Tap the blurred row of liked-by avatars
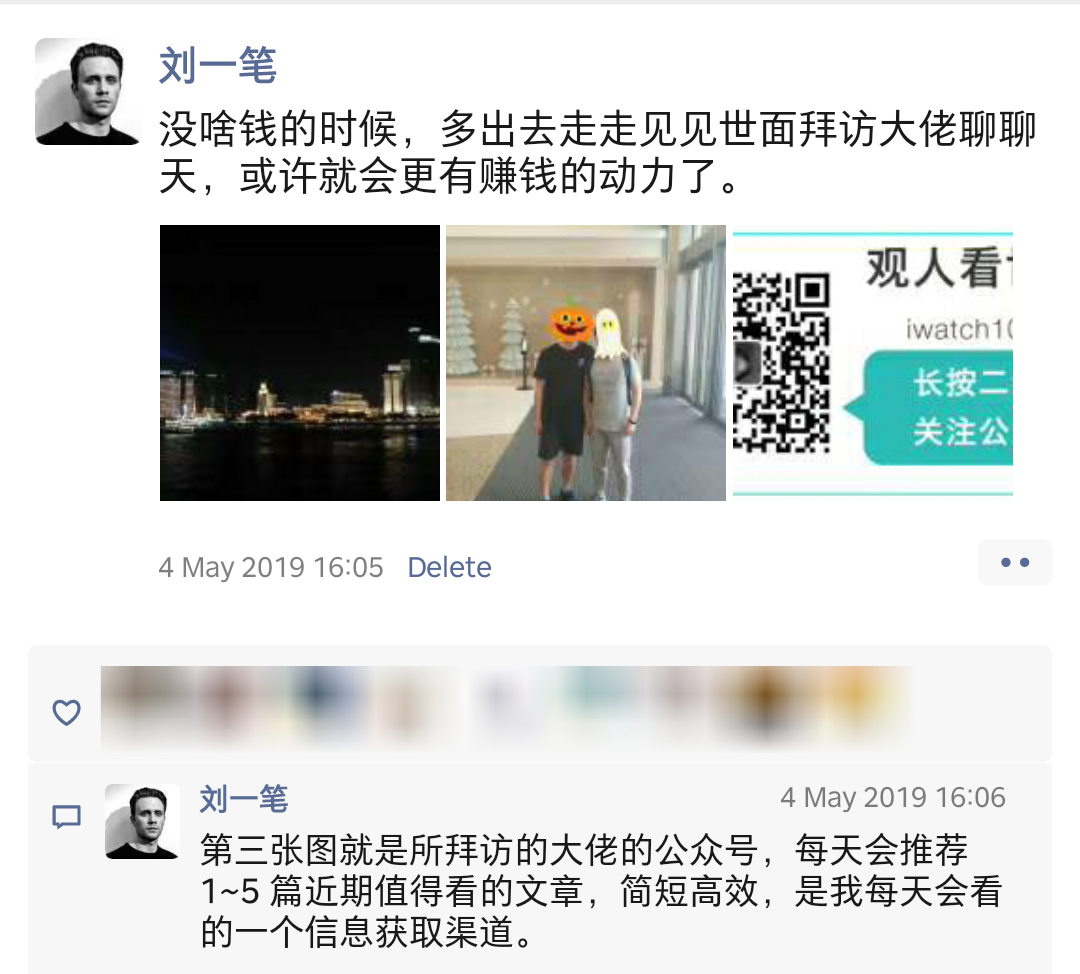Image resolution: width=1080 pixels, height=974 pixels. (506, 705)
